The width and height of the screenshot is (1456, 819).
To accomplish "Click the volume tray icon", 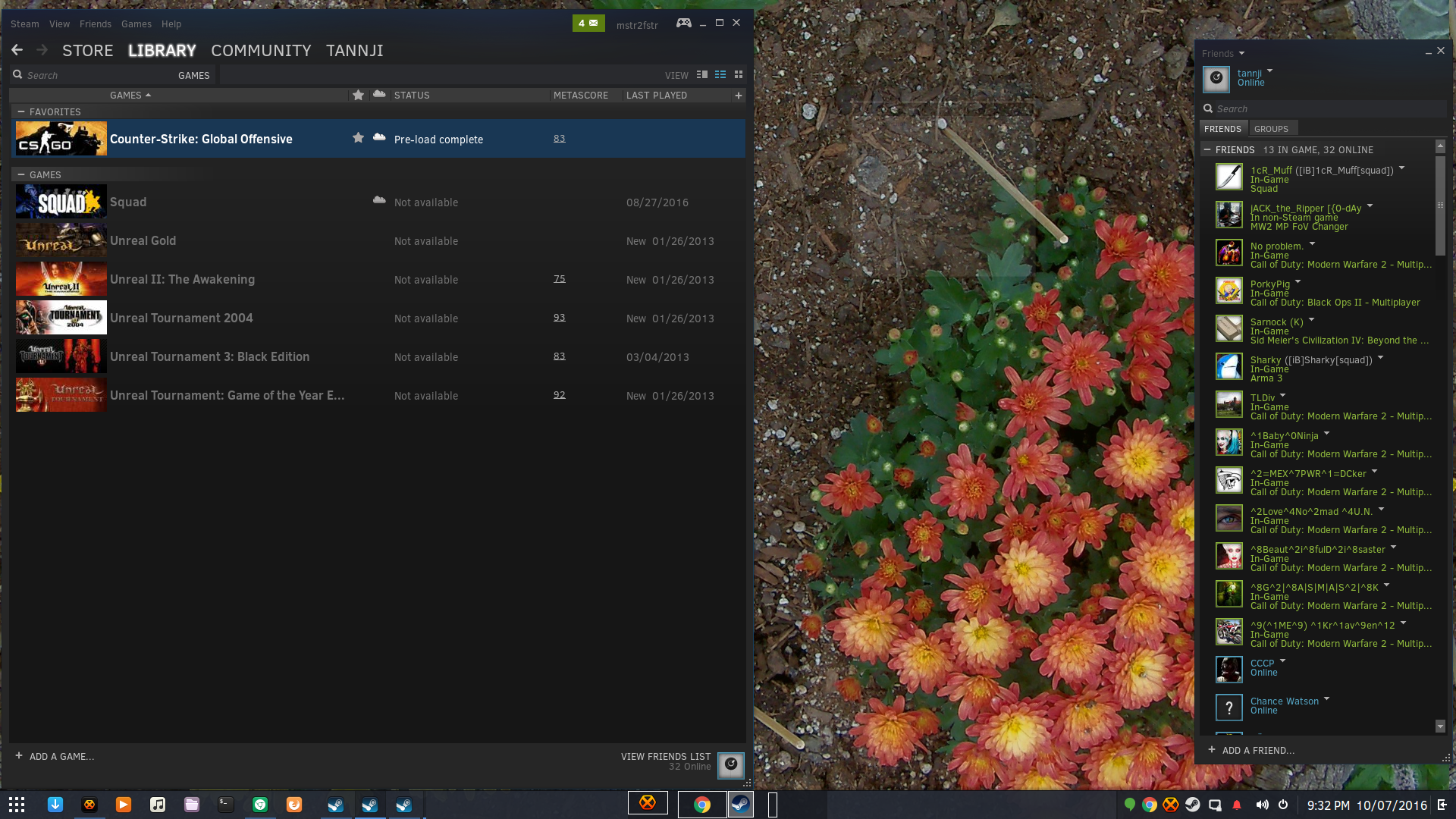I will click(x=1262, y=805).
